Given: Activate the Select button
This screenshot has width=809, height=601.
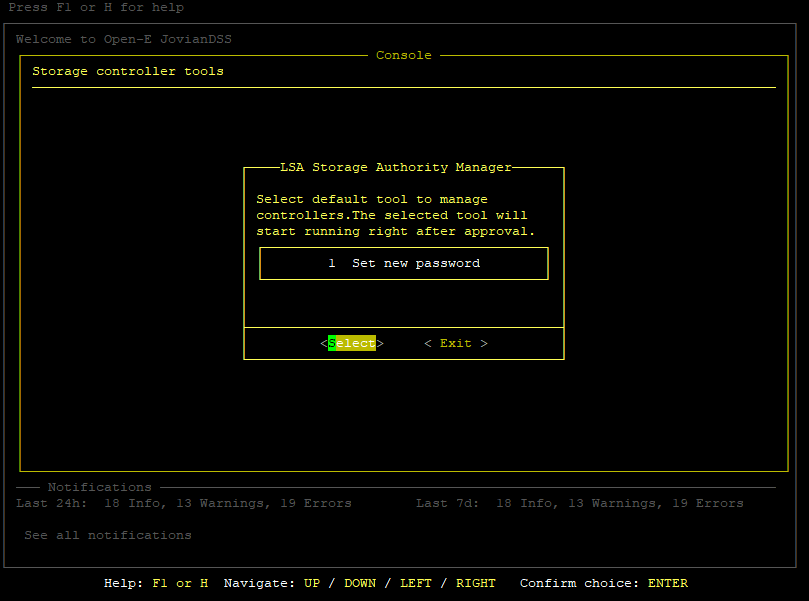Looking at the screenshot, I should pyautogui.click(x=352, y=343).
